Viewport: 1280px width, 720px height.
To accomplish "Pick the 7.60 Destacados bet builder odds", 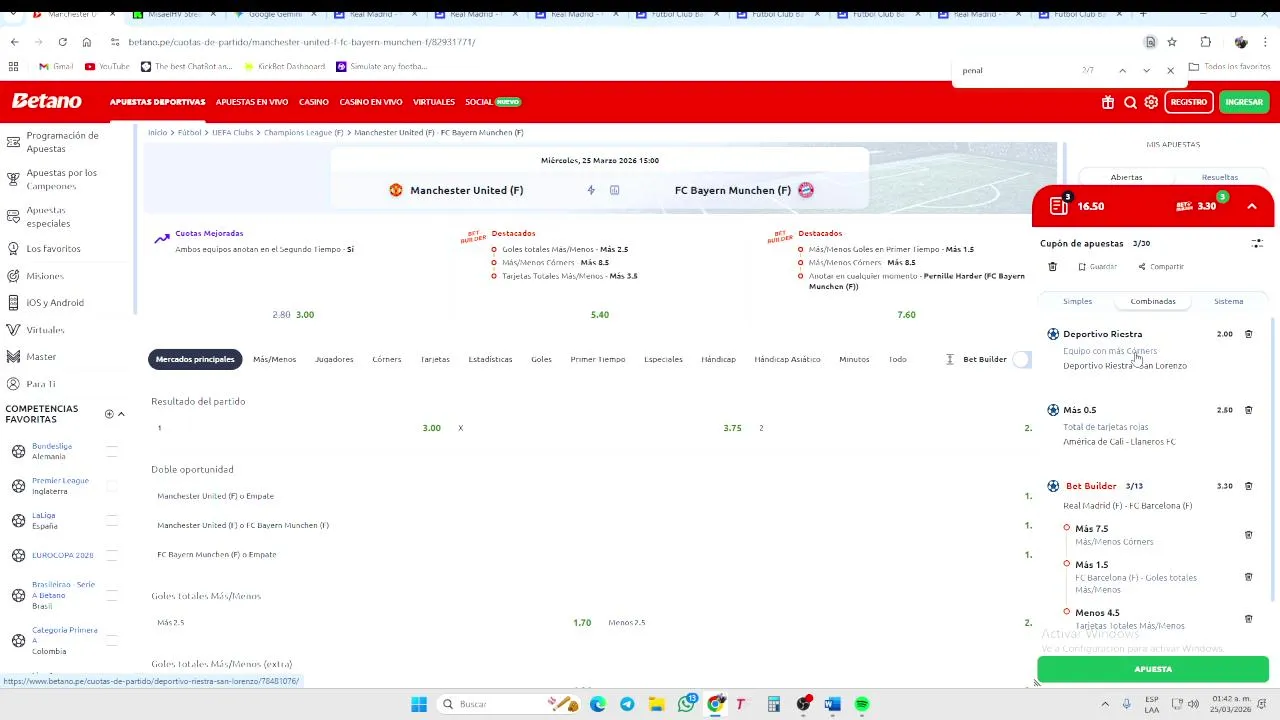I will coord(906,314).
